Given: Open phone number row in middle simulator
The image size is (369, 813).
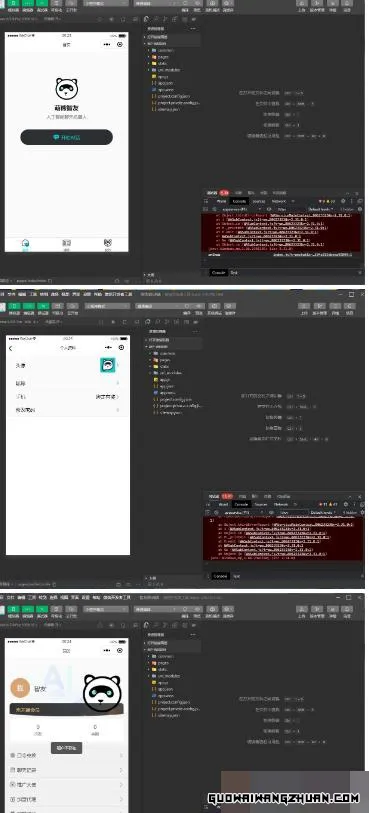Looking at the screenshot, I should [67, 397].
